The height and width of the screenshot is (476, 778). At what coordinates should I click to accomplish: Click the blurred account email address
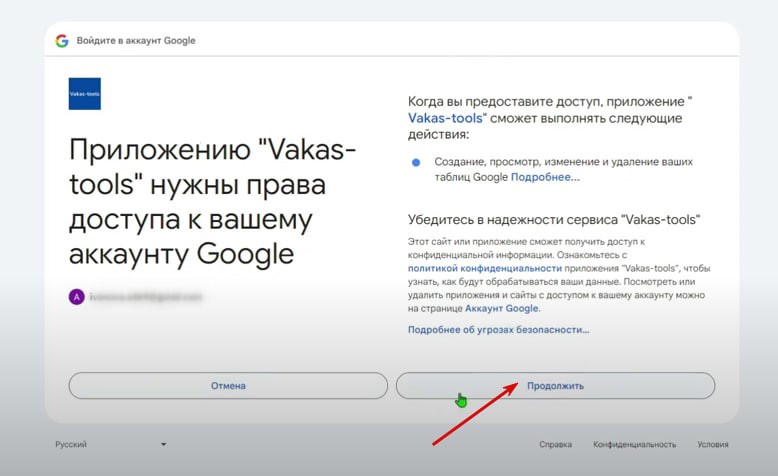145,297
